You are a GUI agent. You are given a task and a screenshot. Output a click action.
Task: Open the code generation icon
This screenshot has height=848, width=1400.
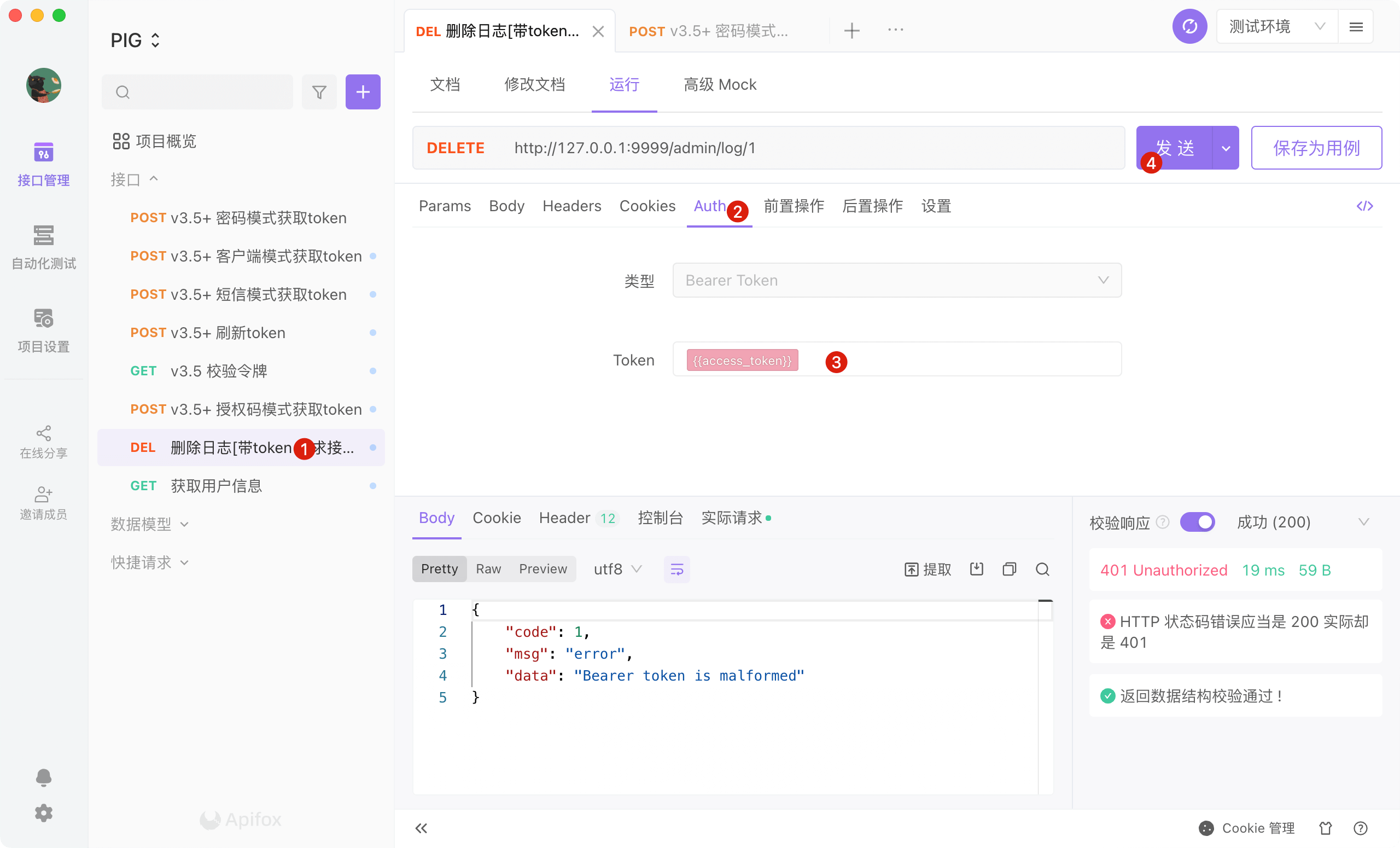pyautogui.click(x=1364, y=206)
